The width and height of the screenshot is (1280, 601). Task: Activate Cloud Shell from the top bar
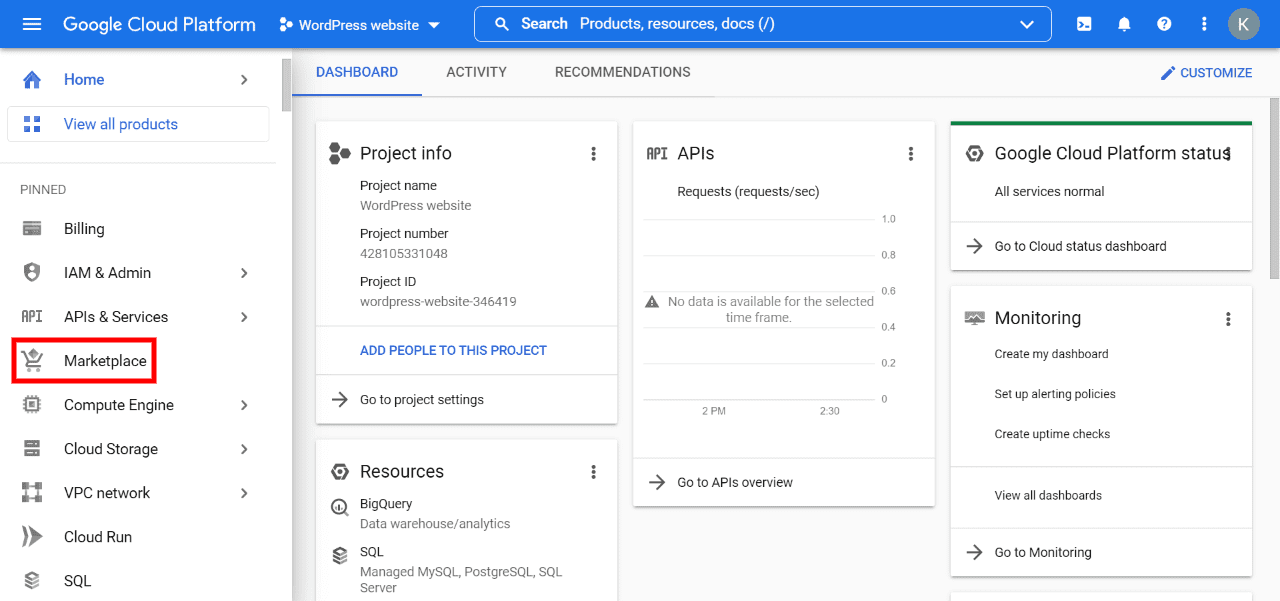pyautogui.click(x=1083, y=23)
